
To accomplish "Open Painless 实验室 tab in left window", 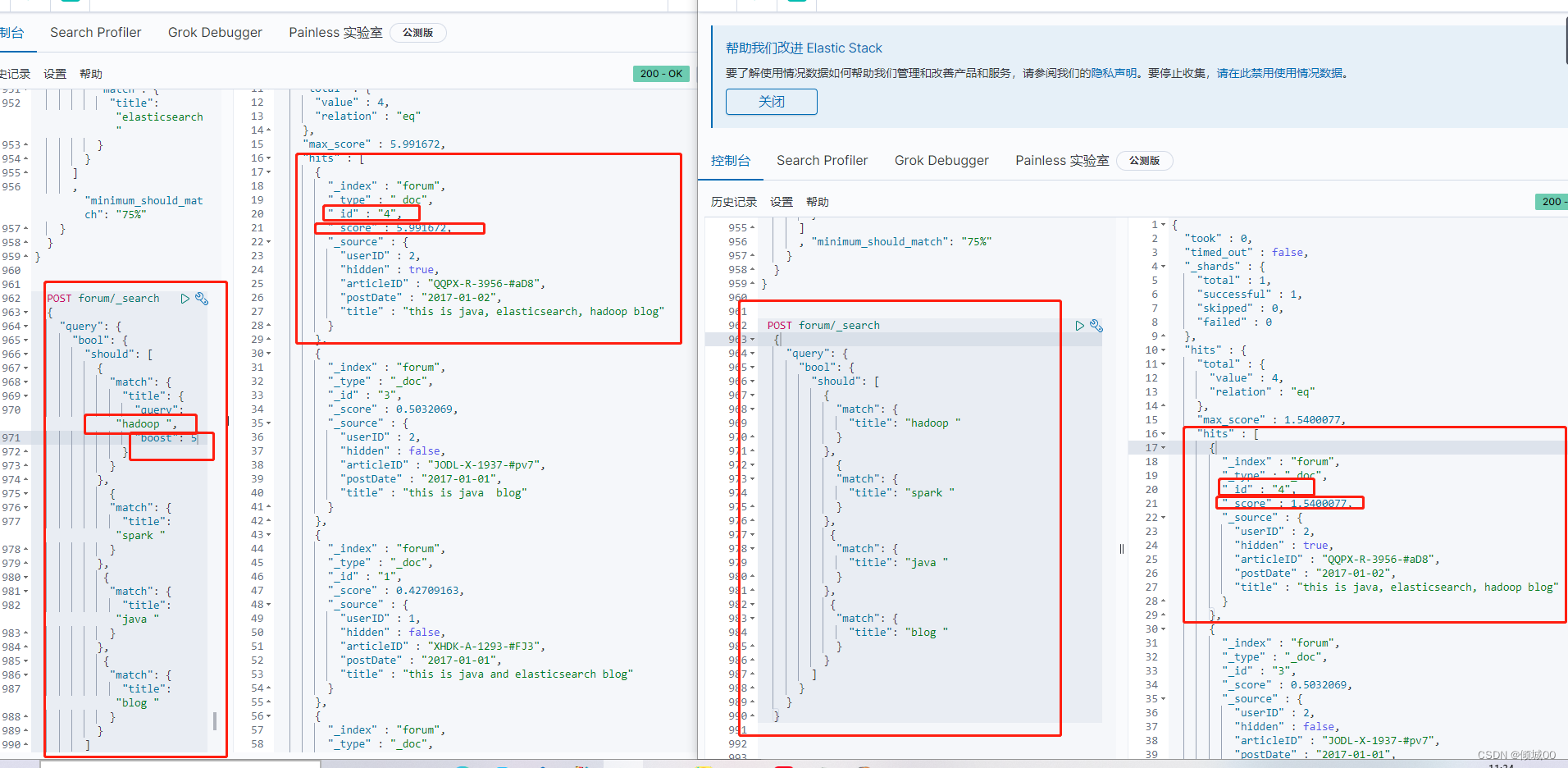I will (x=335, y=32).
